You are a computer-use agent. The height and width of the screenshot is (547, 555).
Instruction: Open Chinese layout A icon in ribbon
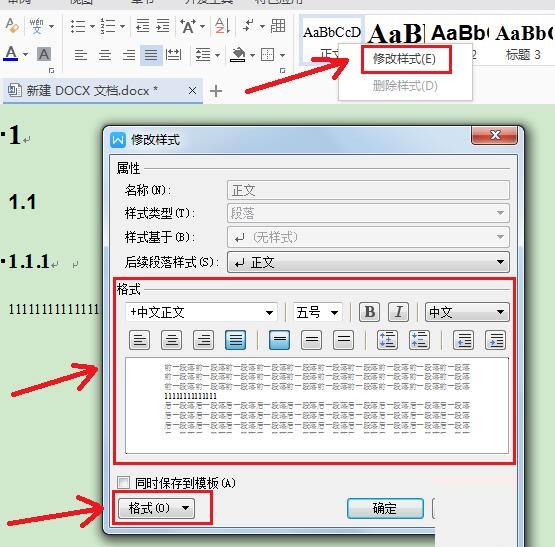coord(188,26)
